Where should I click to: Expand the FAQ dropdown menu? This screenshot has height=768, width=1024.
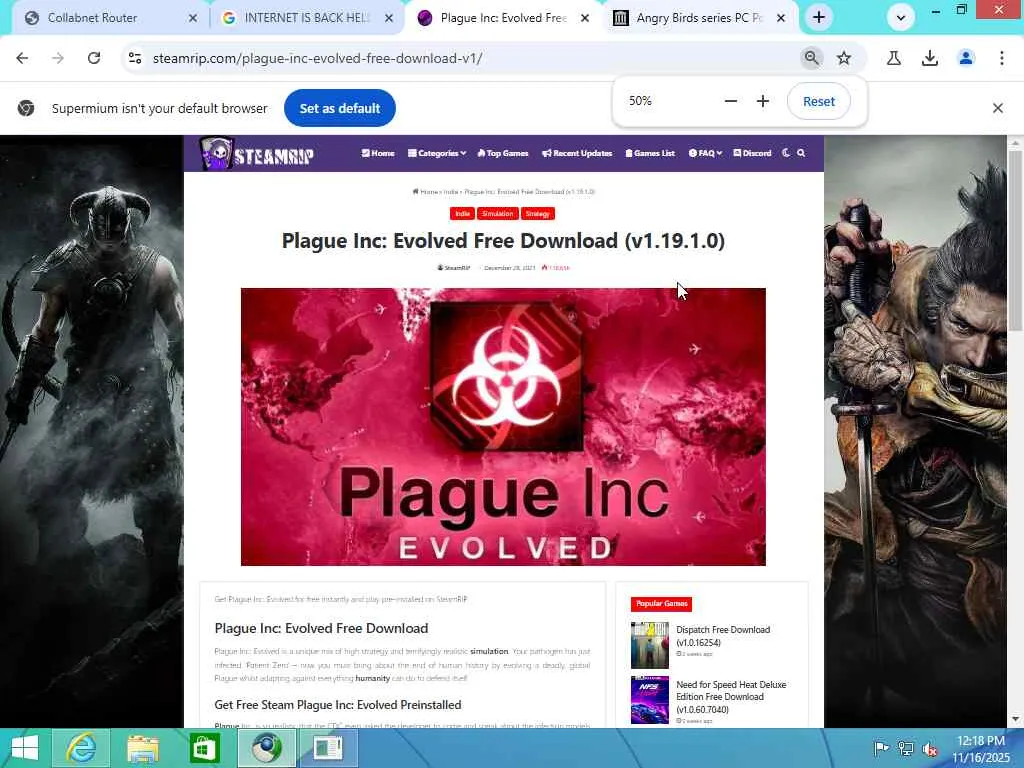click(x=705, y=153)
